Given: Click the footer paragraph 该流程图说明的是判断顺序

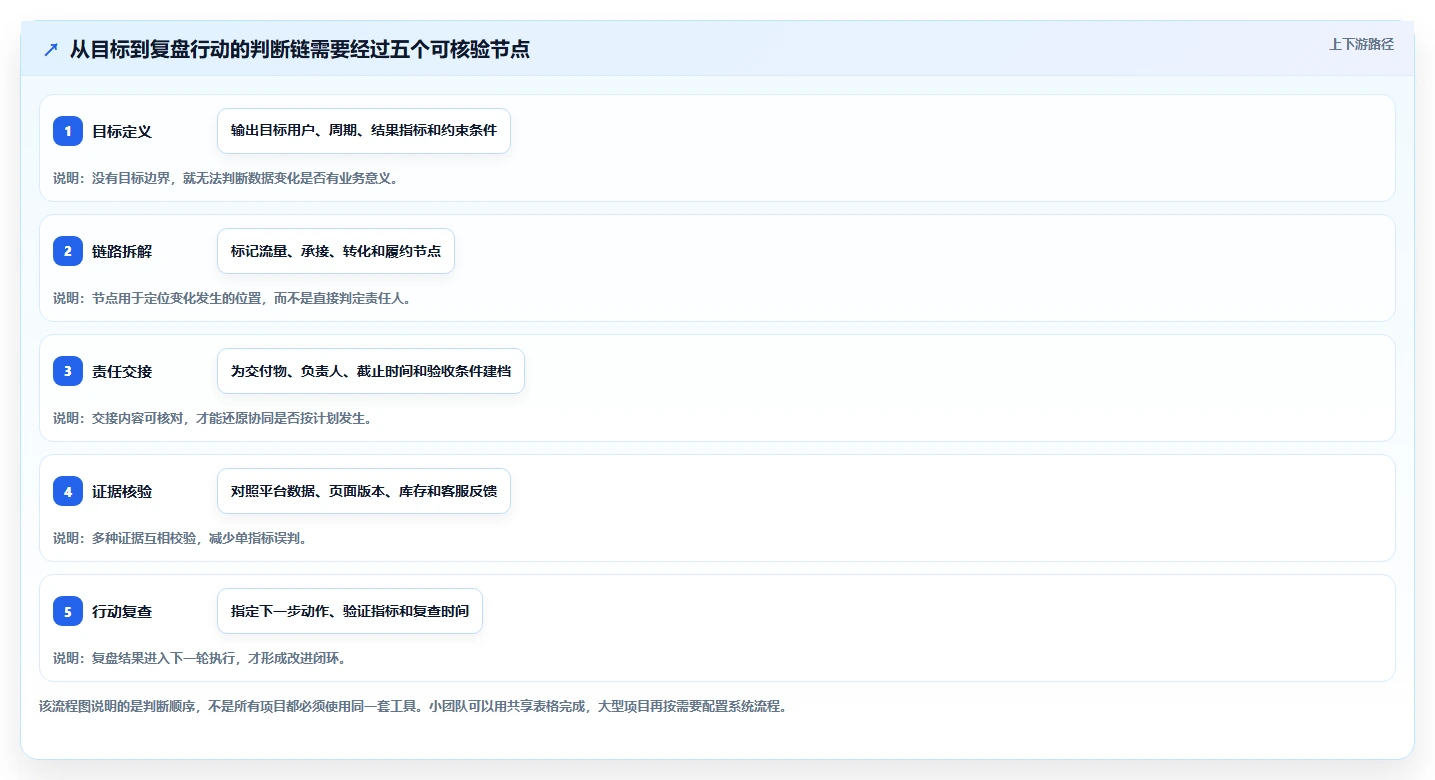Looking at the screenshot, I should point(413,706).
